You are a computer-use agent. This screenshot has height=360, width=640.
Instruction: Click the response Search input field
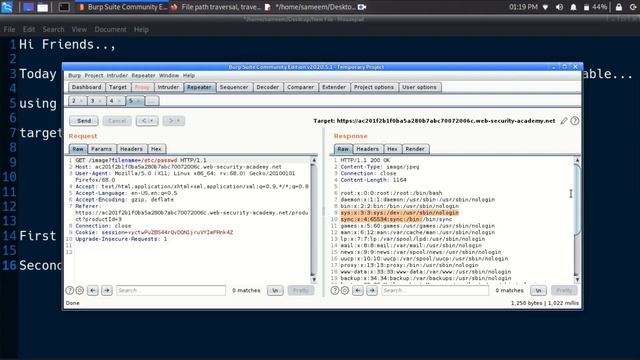coord(435,290)
